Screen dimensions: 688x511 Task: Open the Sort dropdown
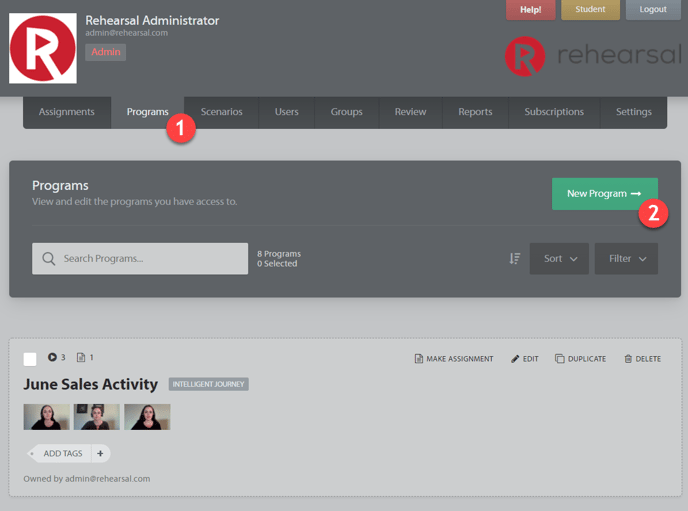coord(559,258)
